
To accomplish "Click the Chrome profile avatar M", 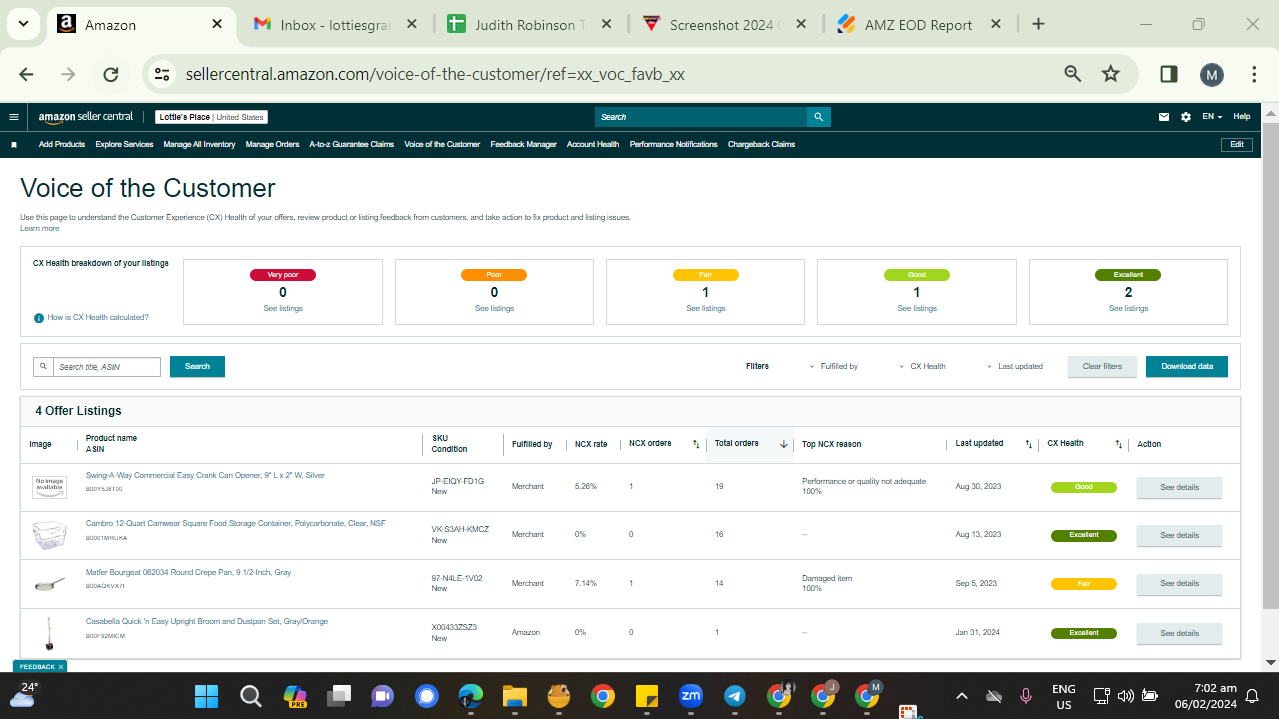I will click(1211, 74).
